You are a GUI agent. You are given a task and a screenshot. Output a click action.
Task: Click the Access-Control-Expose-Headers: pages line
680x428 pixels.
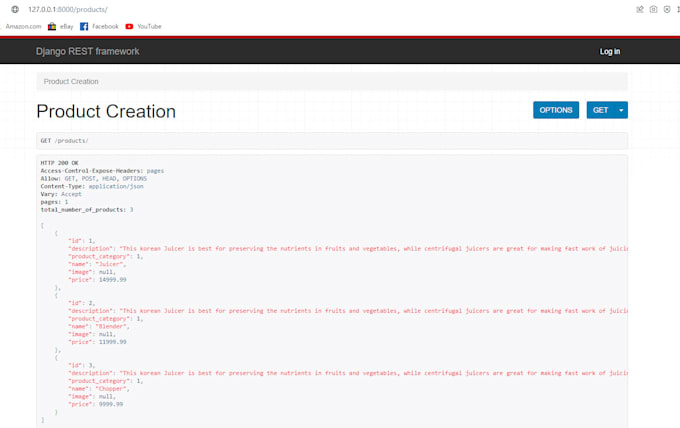(x=102, y=171)
